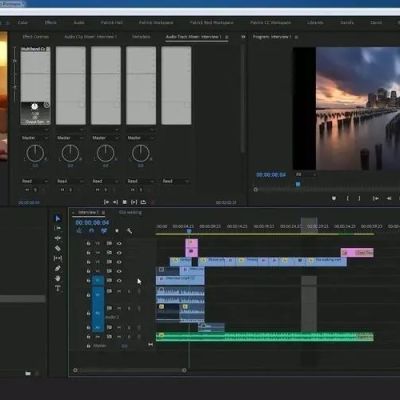The height and width of the screenshot is (400, 400).
Task: Lock the topmost video track
Action: (x=88, y=243)
